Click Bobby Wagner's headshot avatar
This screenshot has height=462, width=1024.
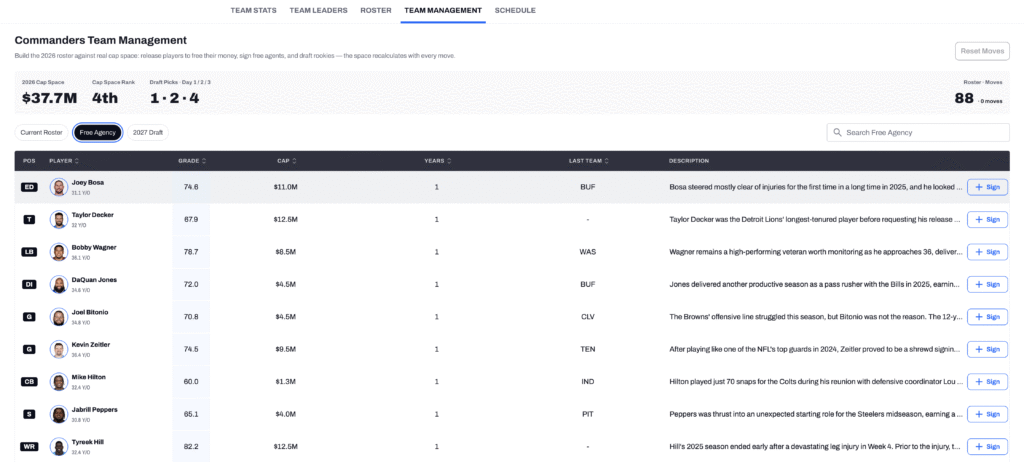[x=59, y=252]
